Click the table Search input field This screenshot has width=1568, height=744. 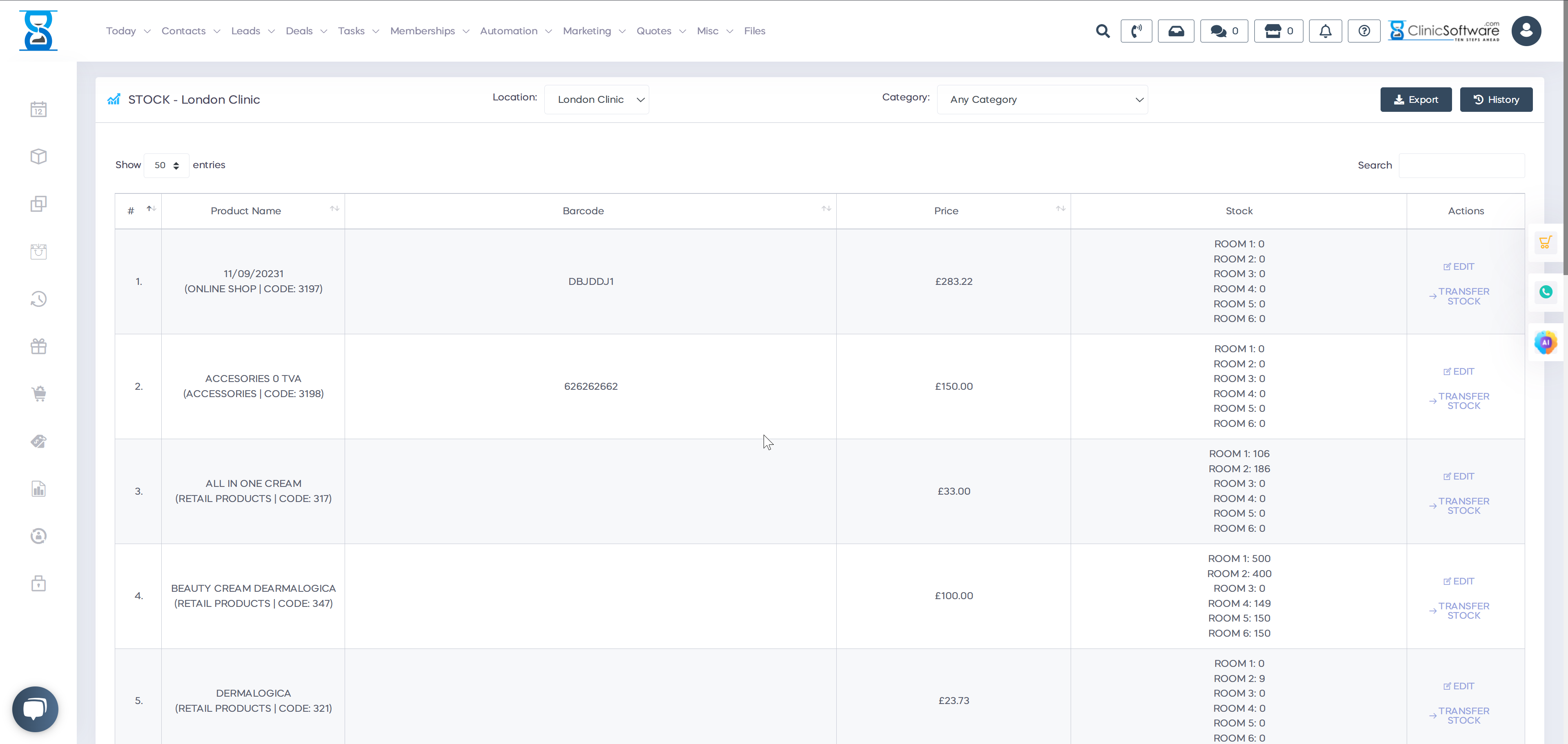(x=1461, y=165)
